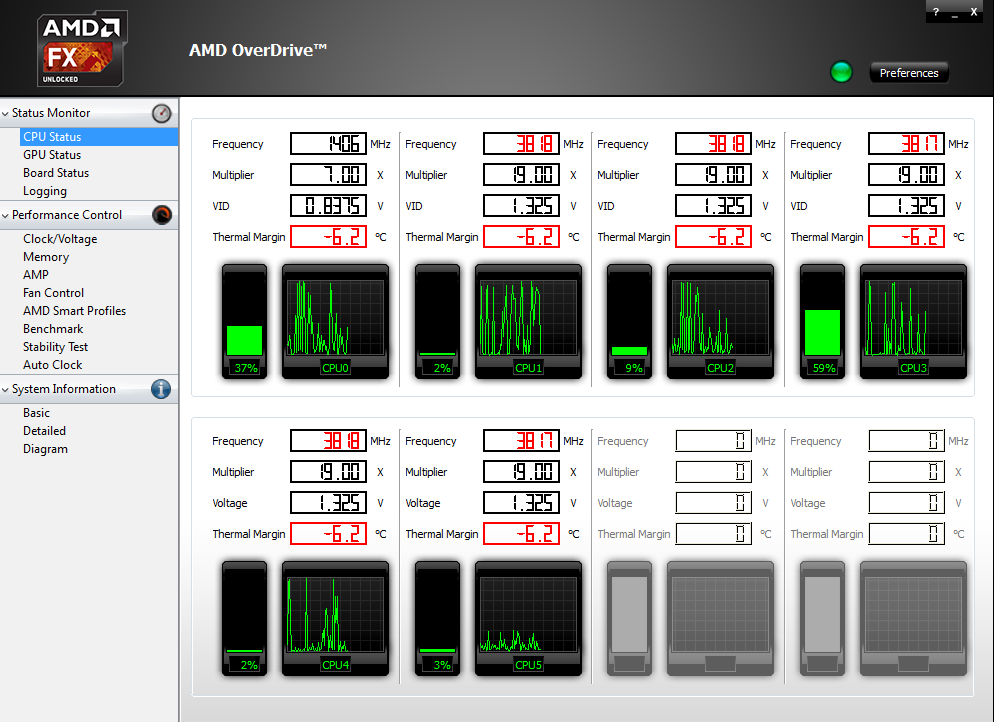Screen dimensions: 994x722
Task: Click the CPU2 usage graph
Action: pos(720,321)
